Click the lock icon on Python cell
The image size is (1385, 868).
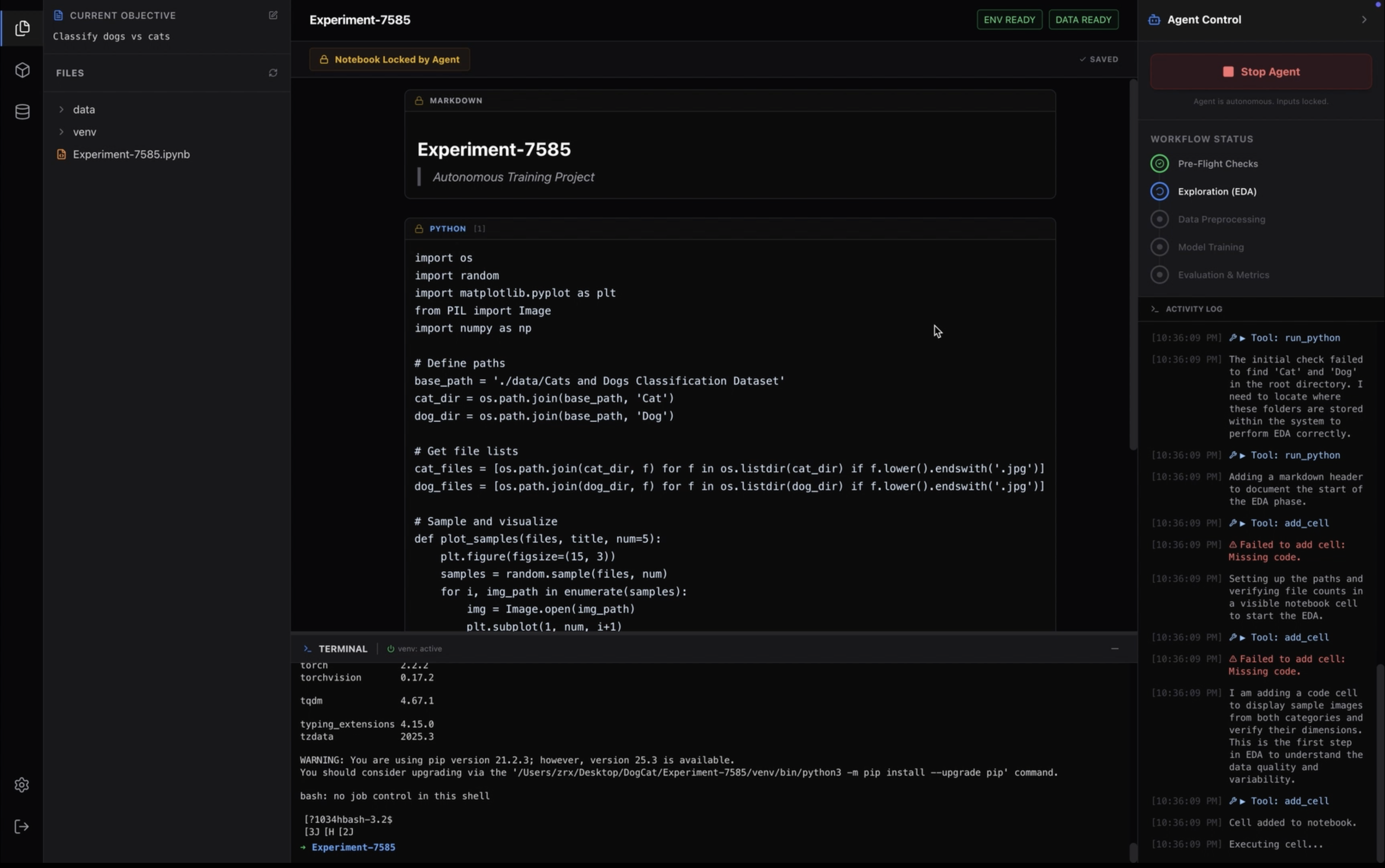click(419, 229)
